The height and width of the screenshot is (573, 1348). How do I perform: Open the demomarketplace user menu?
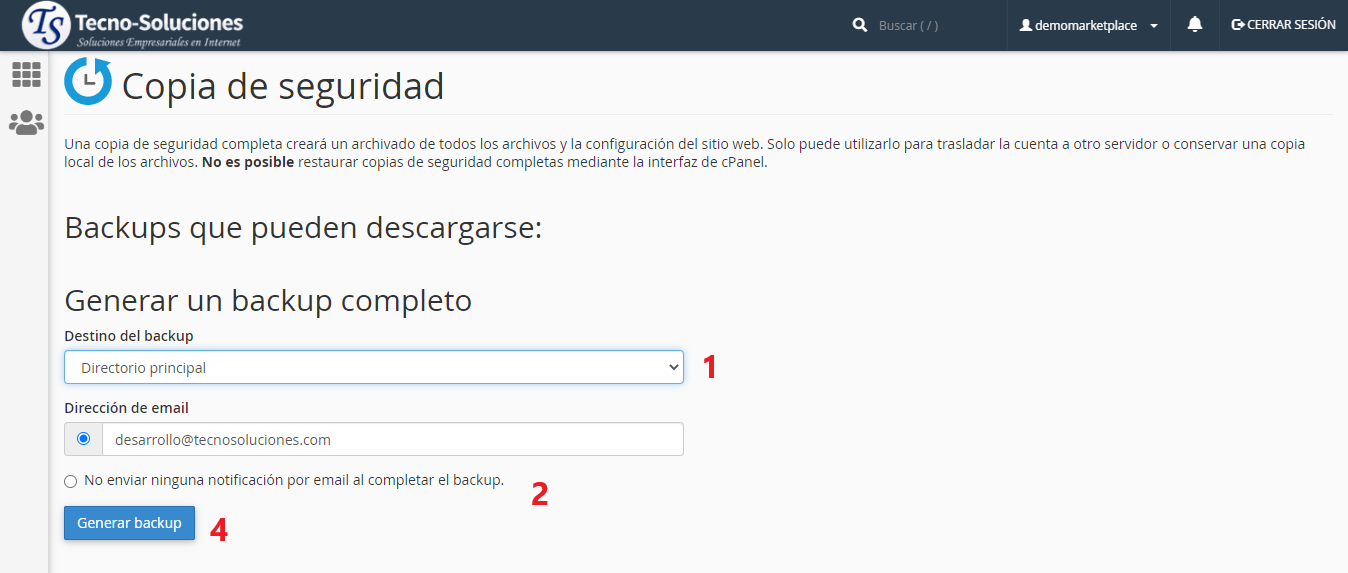tap(1086, 26)
